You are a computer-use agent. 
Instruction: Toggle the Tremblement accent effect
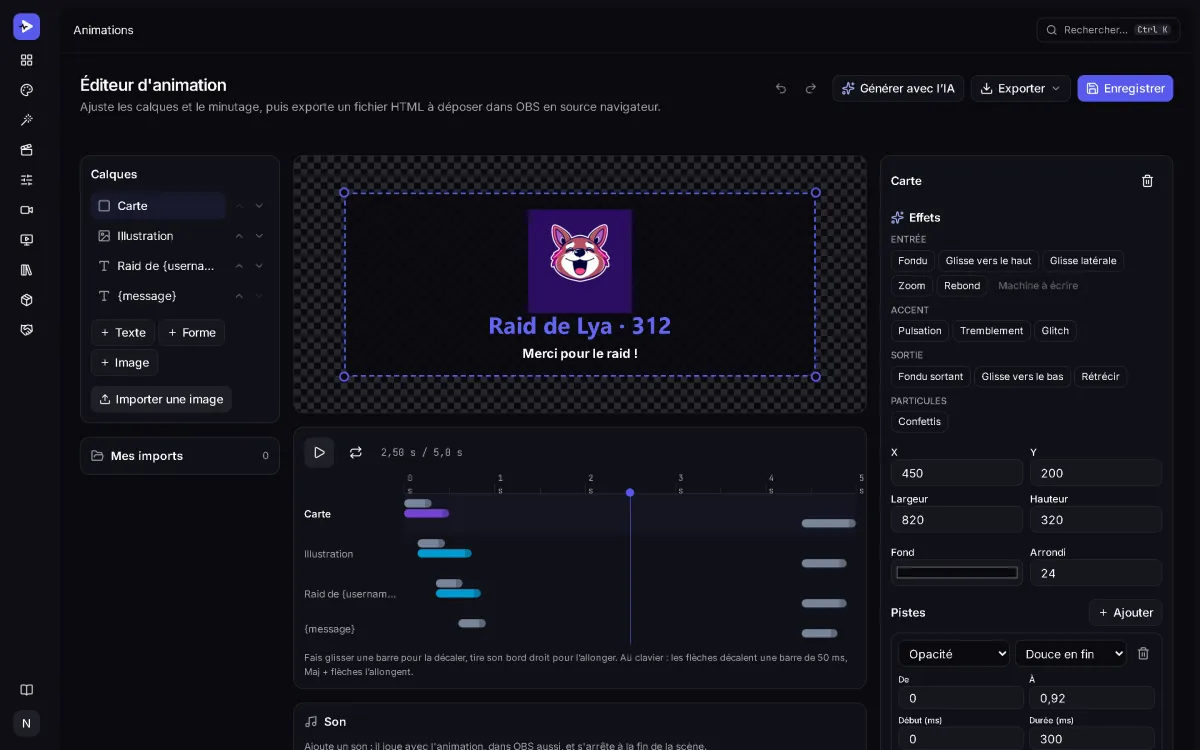[992, 331]
